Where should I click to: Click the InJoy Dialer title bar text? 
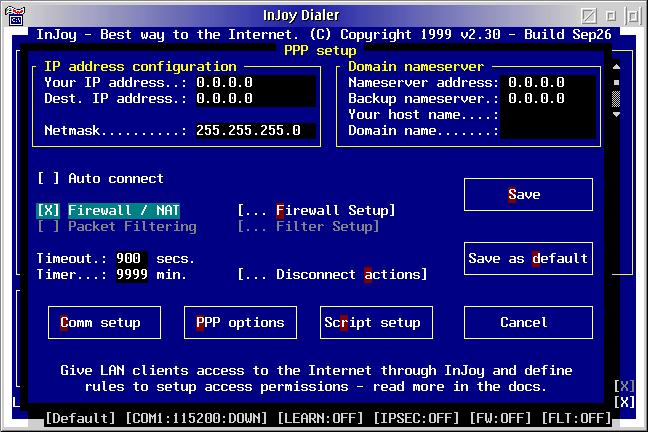coord(301,16)
